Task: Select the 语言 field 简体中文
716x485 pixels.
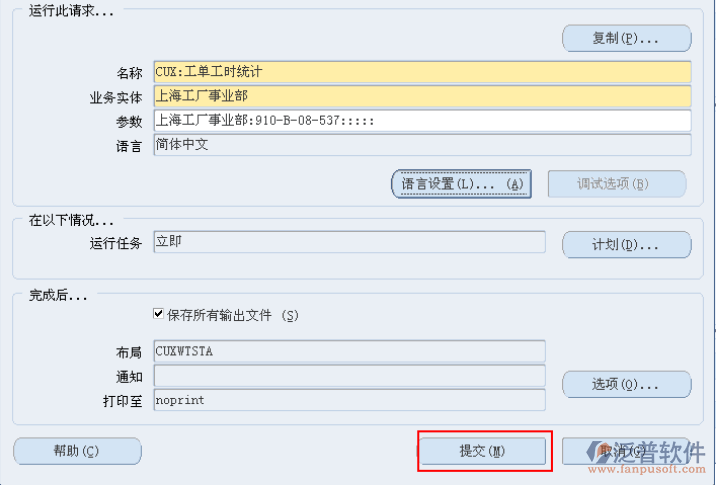Action: click(x=422, y=146)
